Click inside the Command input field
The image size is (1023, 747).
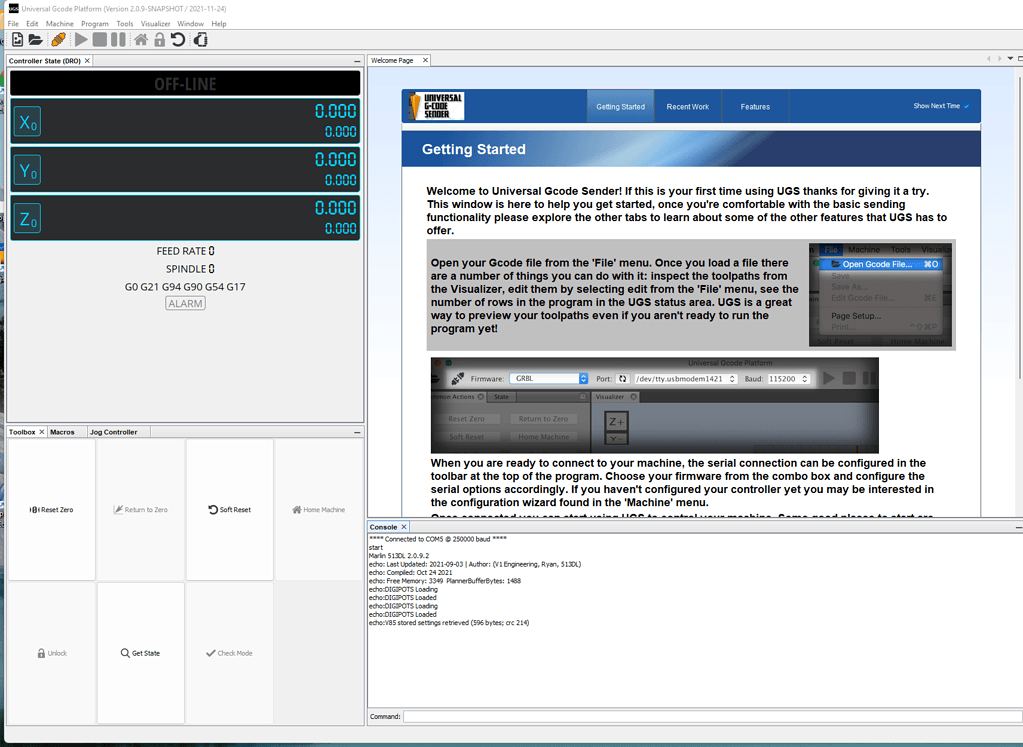(x=700, y=715)
